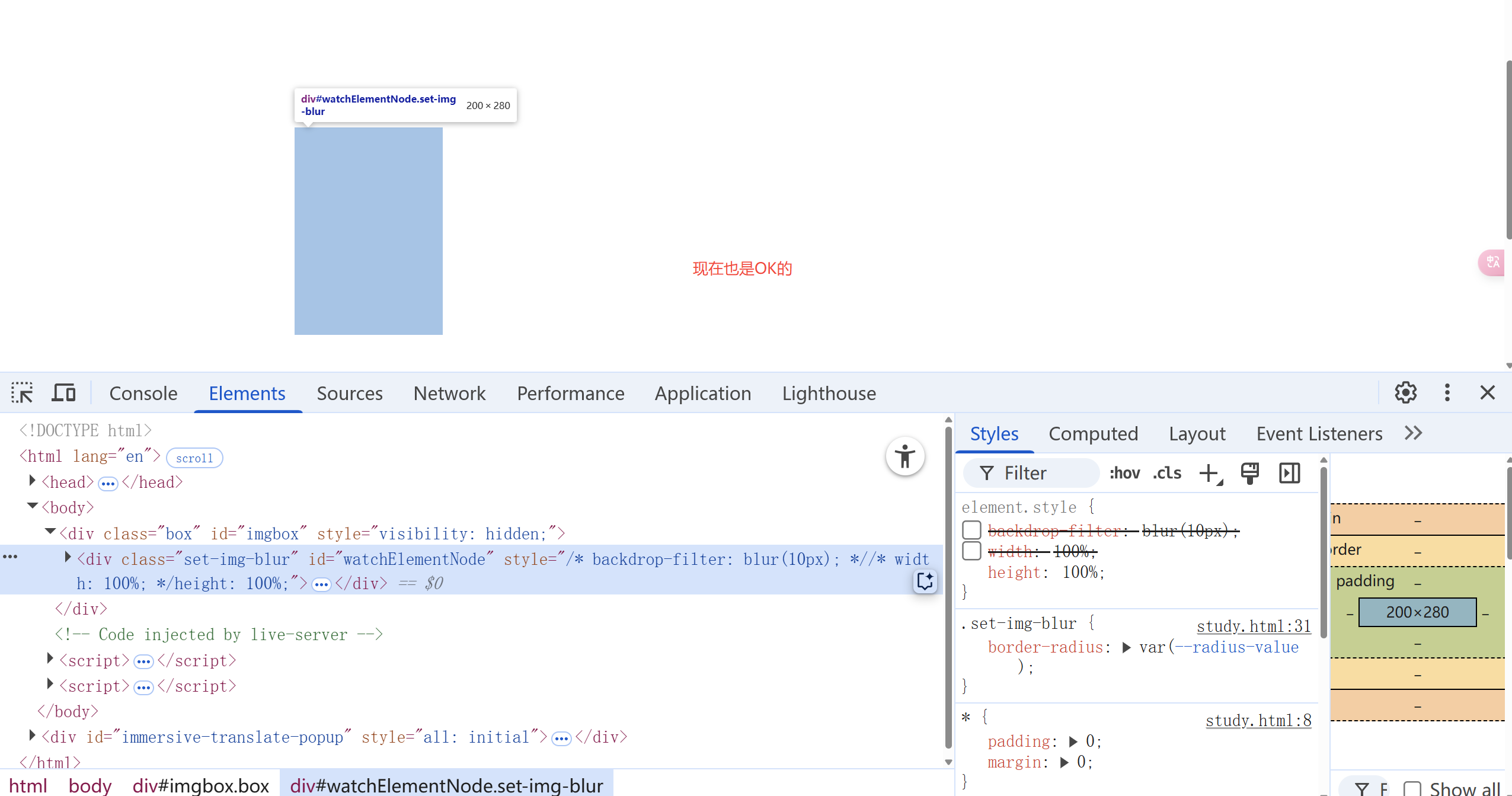The image size is (1512, 796).
Task: Click the accessibility floating button
Action: click(904, 456)
